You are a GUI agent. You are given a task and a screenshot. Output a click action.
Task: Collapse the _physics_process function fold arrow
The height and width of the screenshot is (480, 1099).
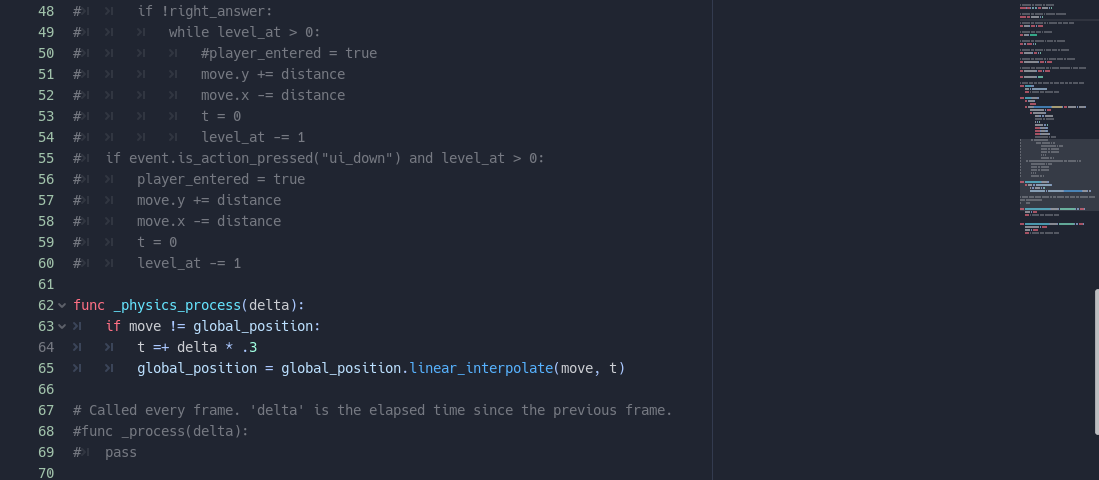pyautogui.click(x=62, y=306)
